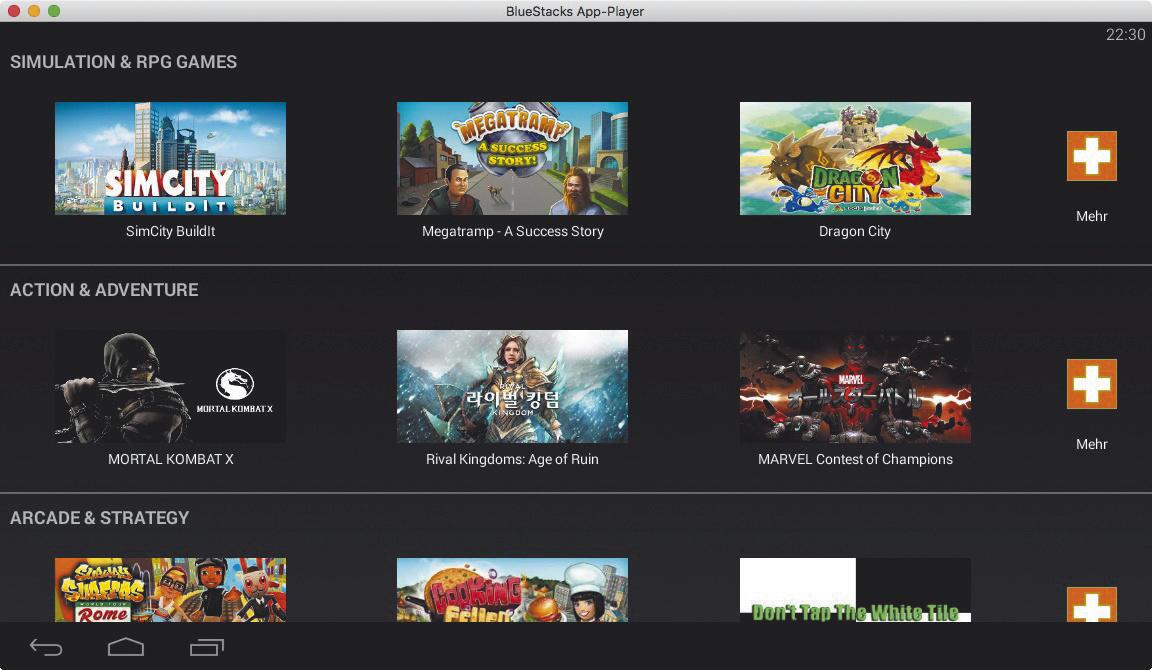Open the SimCity BuildIt game thumbnail
Screen dimensions: 1152x670
pos(170,159)
